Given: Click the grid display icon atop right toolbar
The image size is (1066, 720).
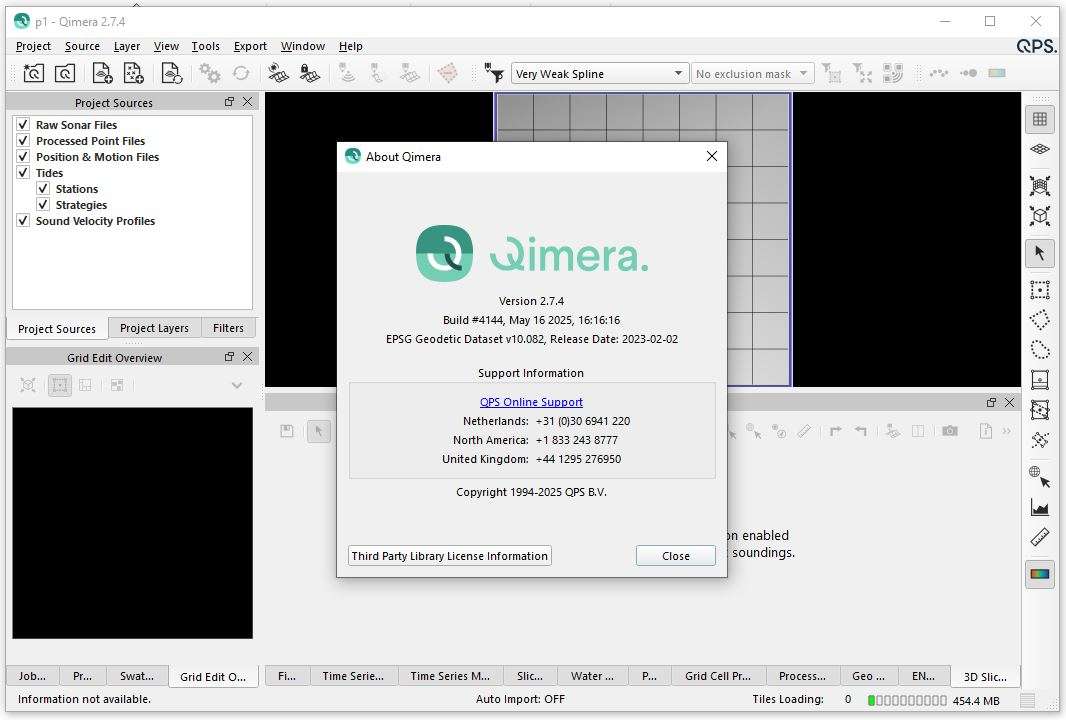Looking at the screenshot, I should click(x=1039, y=118).
